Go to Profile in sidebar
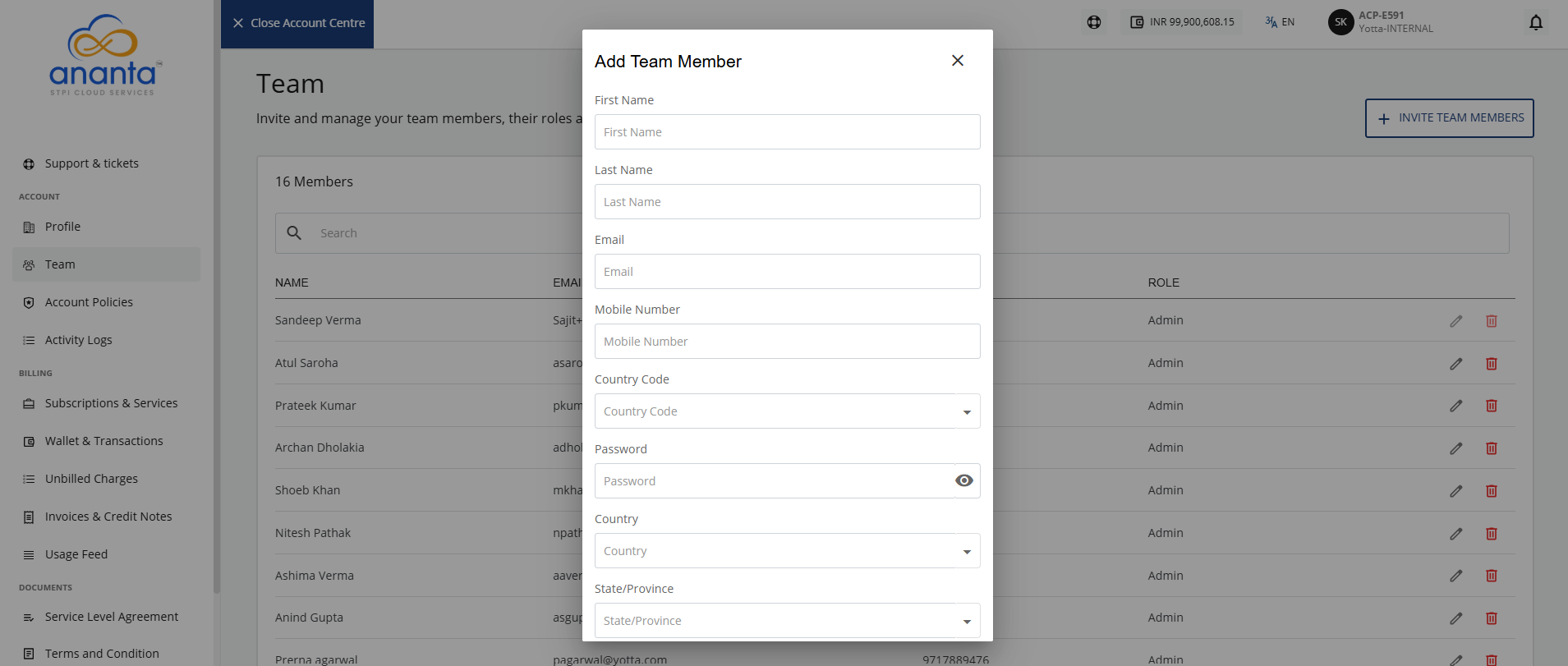Screen dimensions: 1568x666 pyautogui.click(x=106, y=227)
